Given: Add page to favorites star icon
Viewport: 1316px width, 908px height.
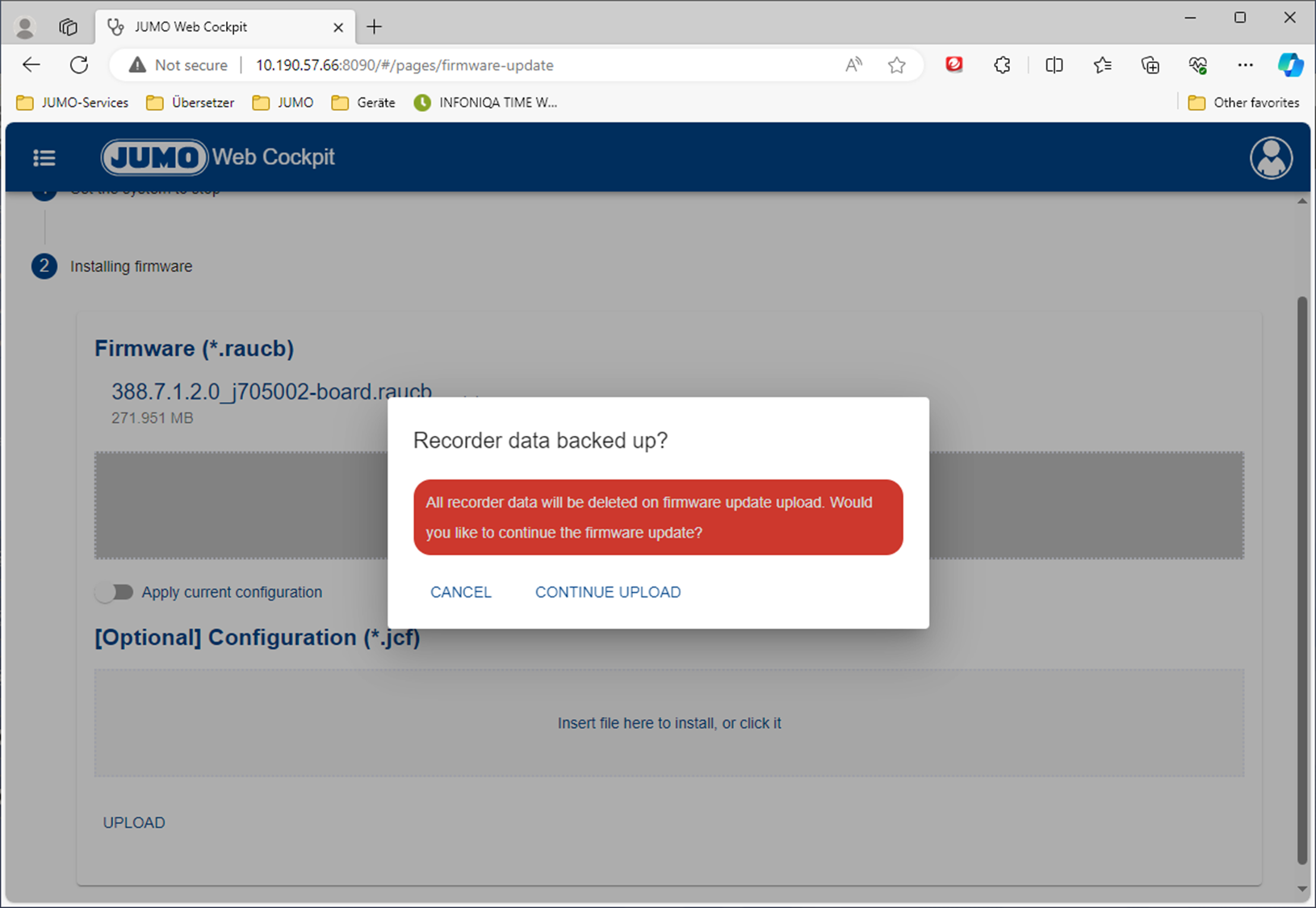Looking at the screenshot, I should (896, 65).
